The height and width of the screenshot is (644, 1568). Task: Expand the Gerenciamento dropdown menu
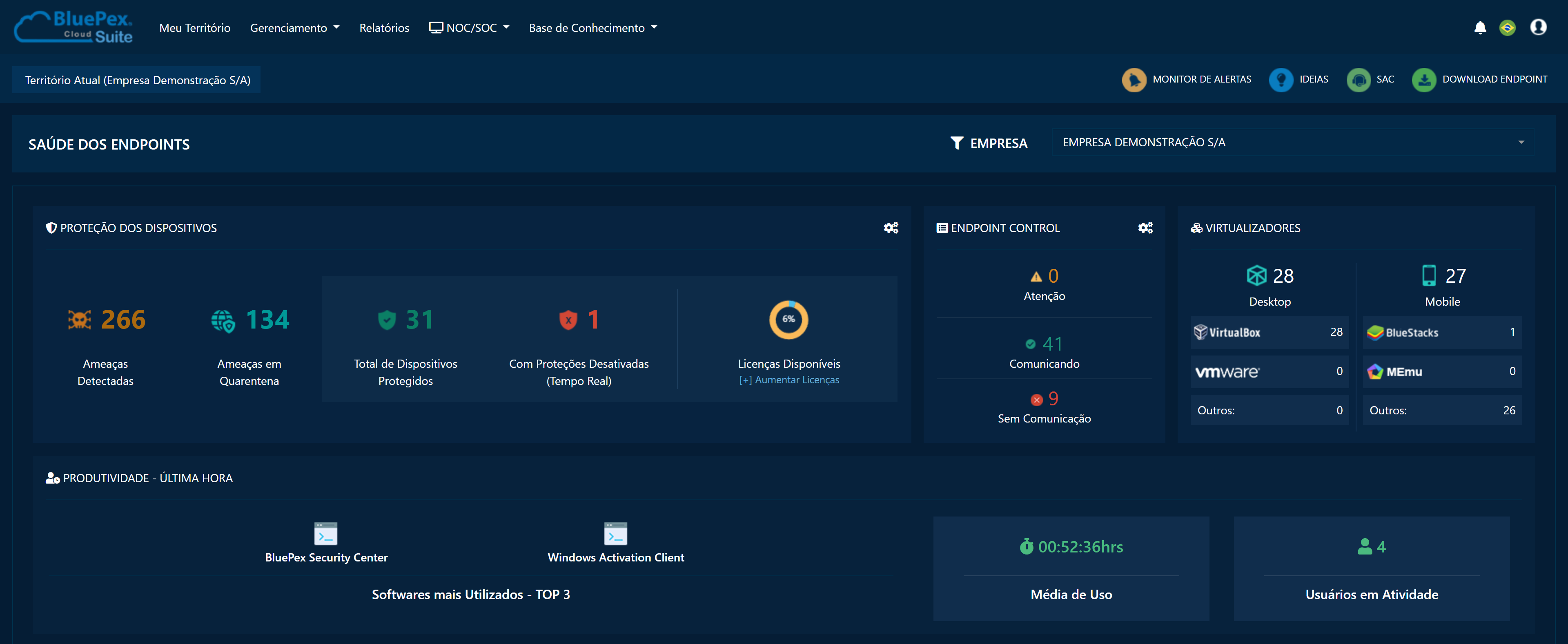point(294,28)
